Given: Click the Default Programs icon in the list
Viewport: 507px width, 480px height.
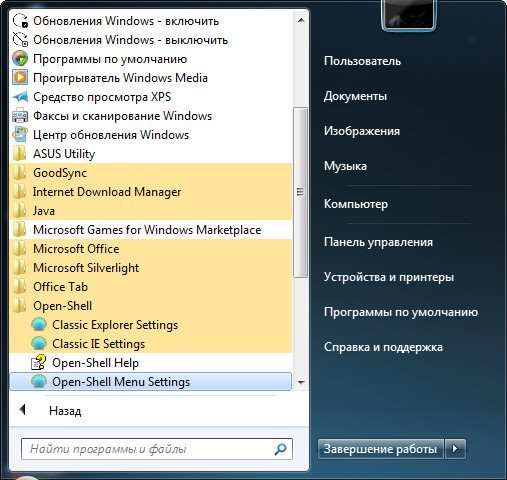Looking at the screenshot, I should click(x=20, y=59).
